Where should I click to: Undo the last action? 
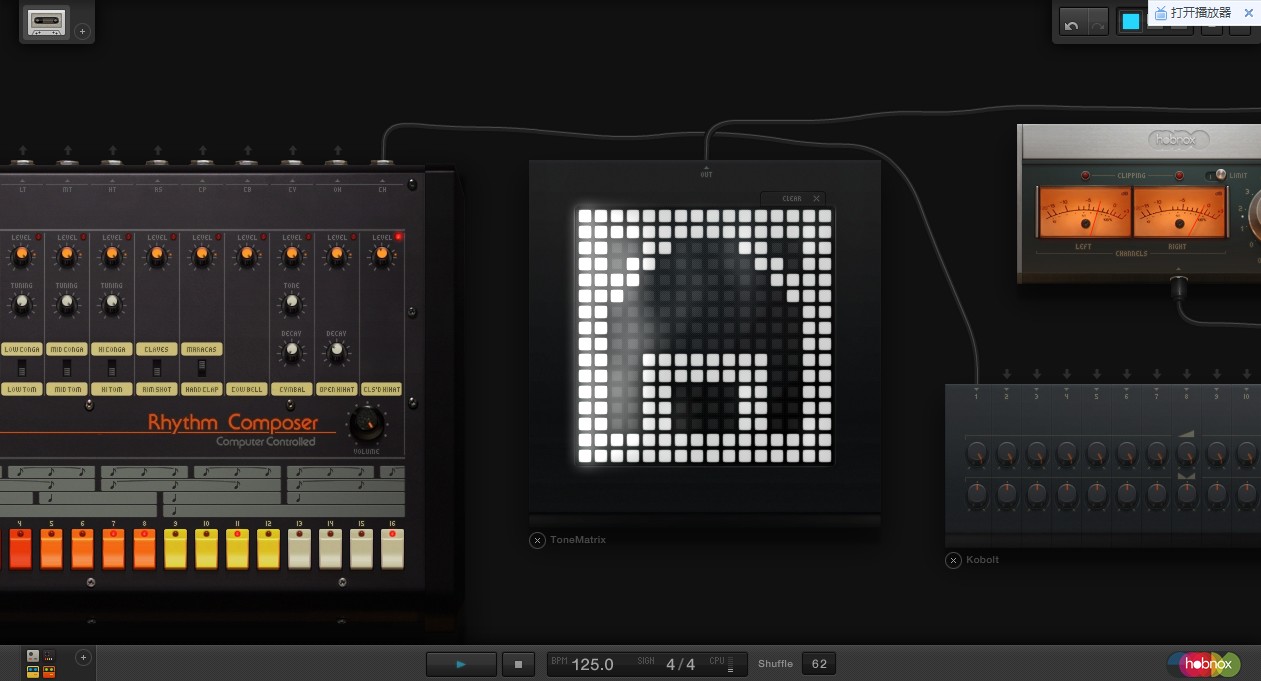tap(1072, 23)
